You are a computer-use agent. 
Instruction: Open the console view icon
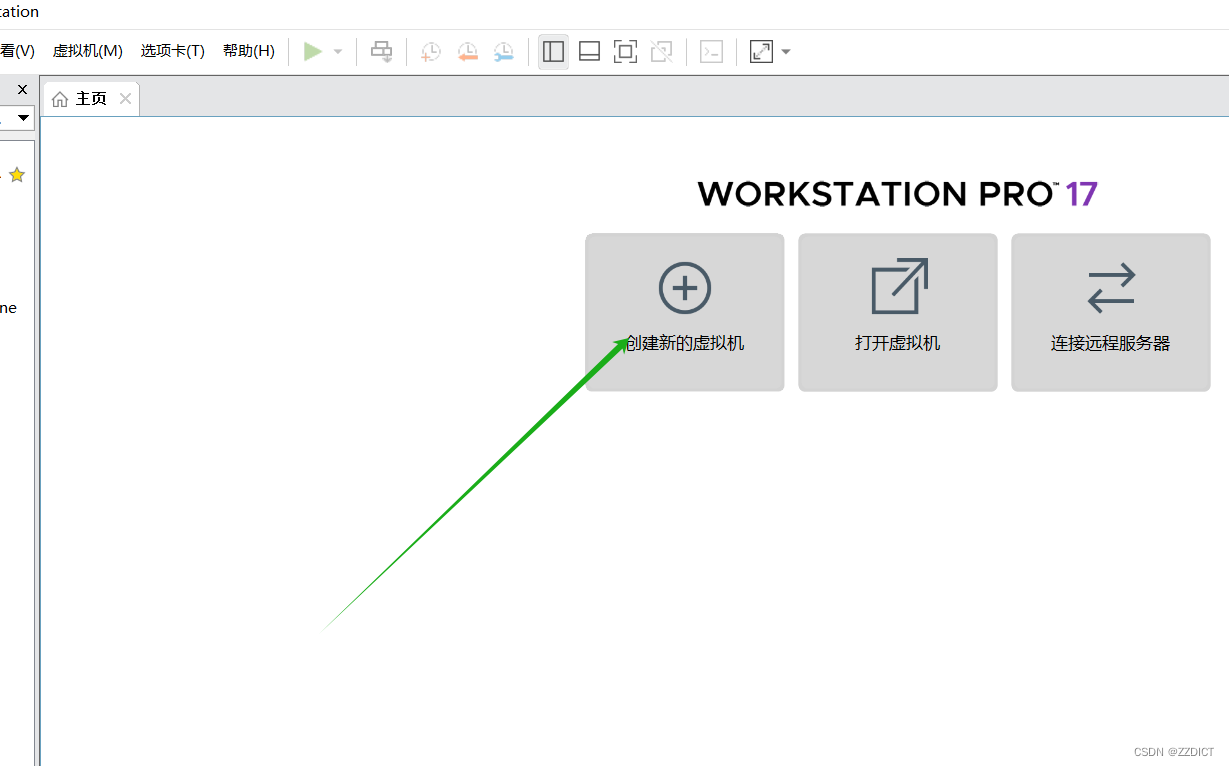[711, 51]
